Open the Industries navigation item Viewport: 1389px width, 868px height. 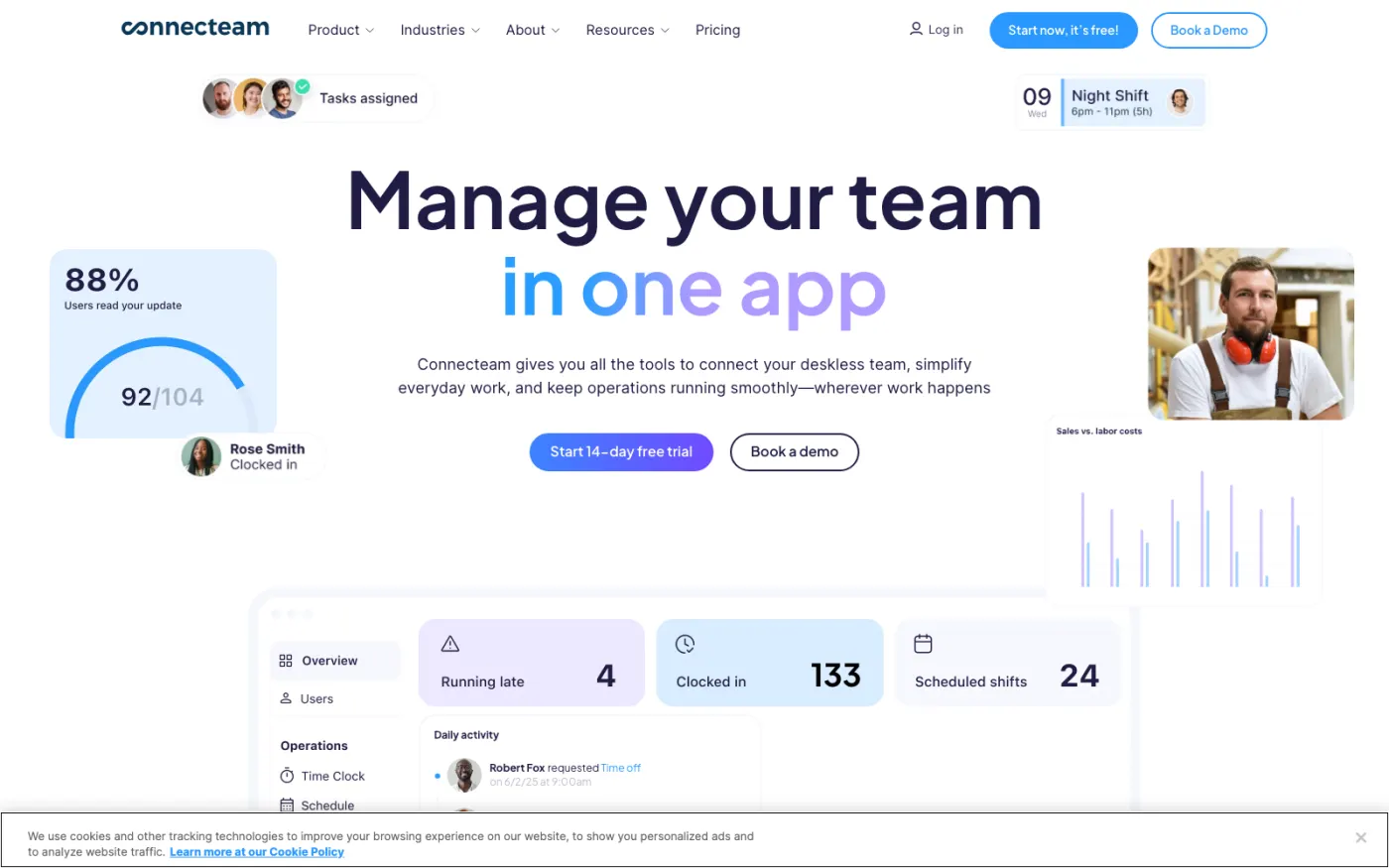pos(441,30)
